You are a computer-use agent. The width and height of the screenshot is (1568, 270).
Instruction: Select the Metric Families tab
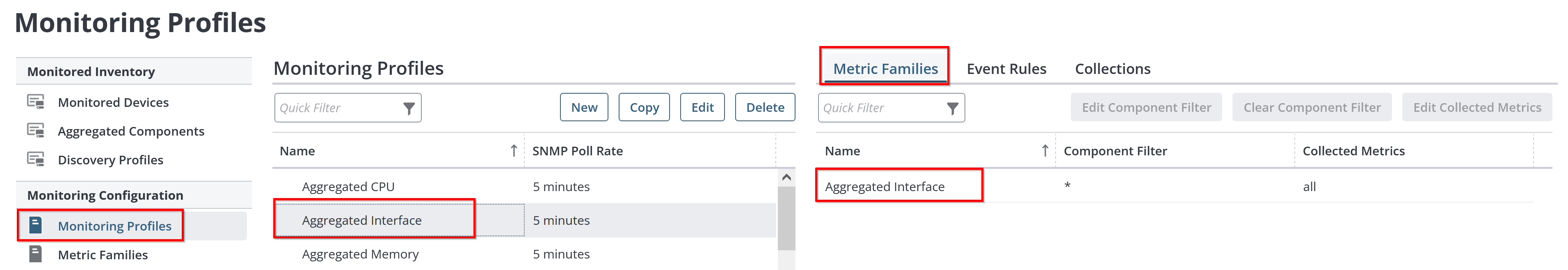coord(885,69)
